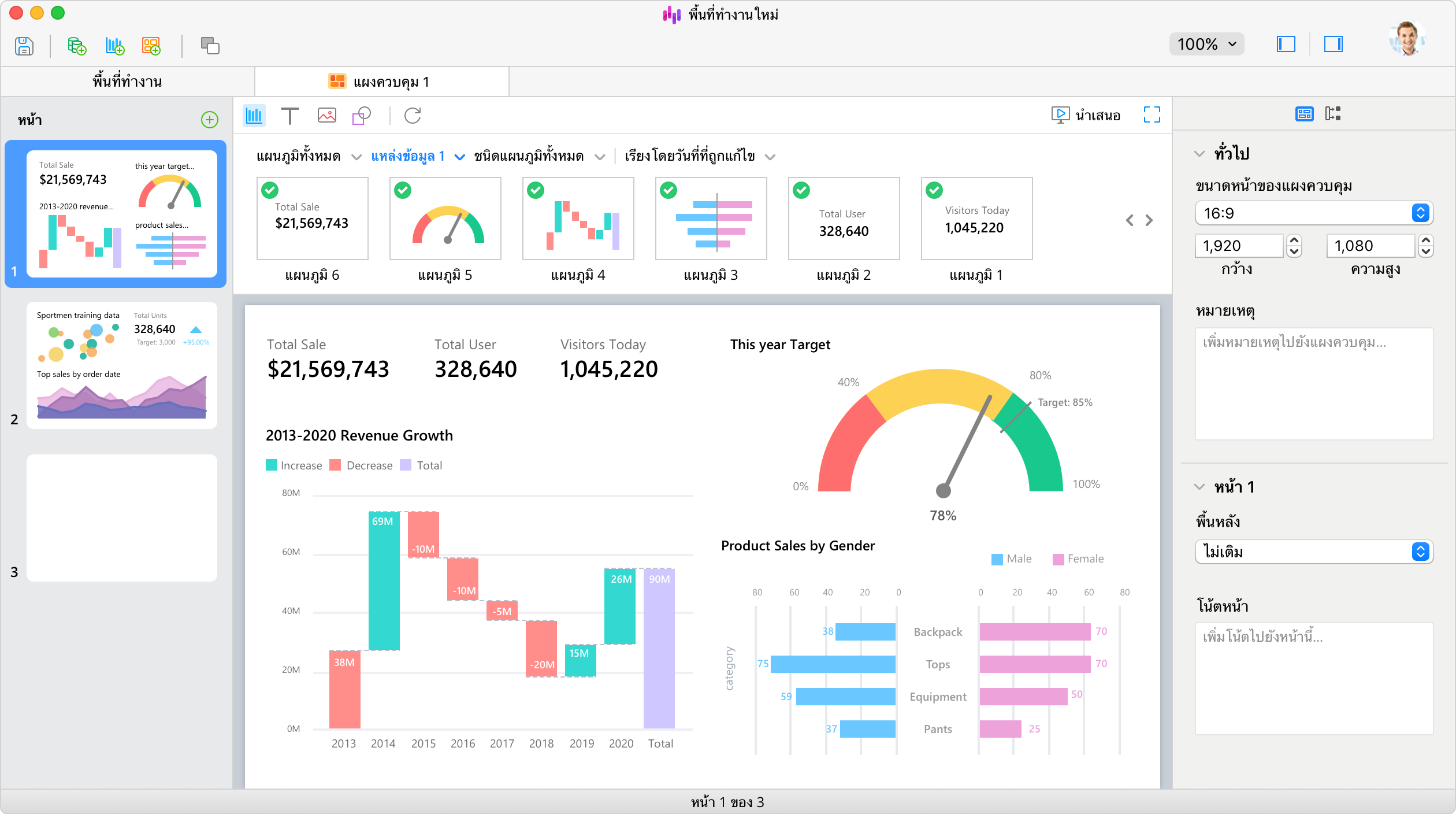Open the แหล่งข้อมูล 1 data source dropdown

click(x=417, y=157)
